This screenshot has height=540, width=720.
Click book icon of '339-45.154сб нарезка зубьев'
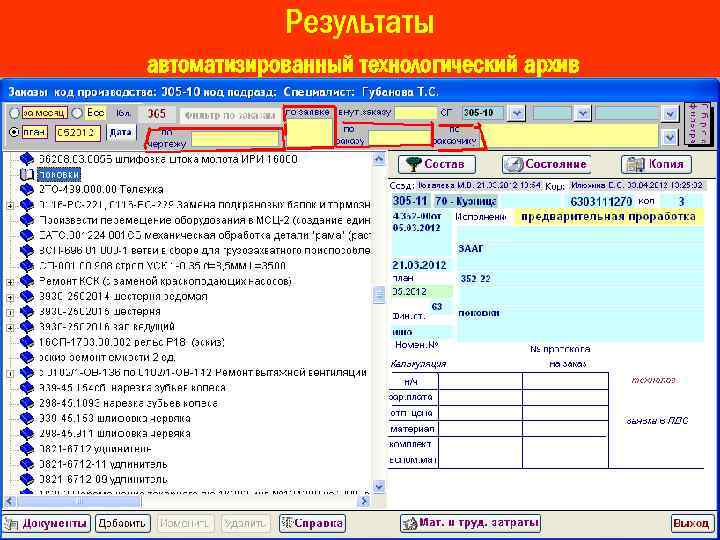pyautogui.click(x=27, y=388)
